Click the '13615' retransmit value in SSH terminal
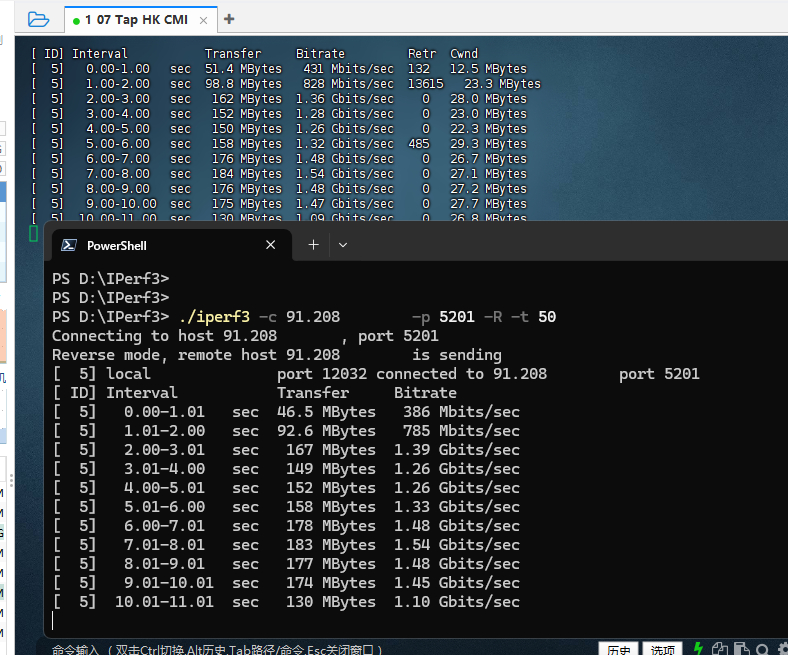Screen dimensions: 788x655 point(426,83)
